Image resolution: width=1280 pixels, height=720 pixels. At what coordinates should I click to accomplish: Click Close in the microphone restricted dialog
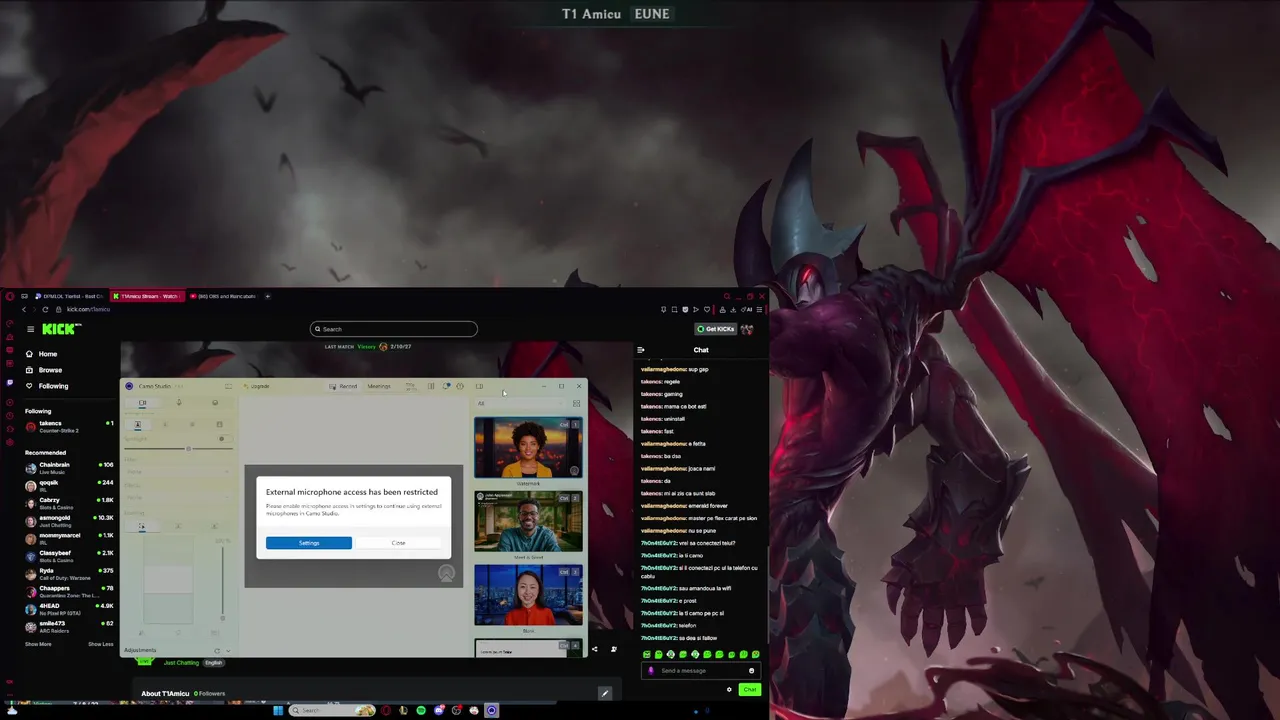(x=398, y=543)
